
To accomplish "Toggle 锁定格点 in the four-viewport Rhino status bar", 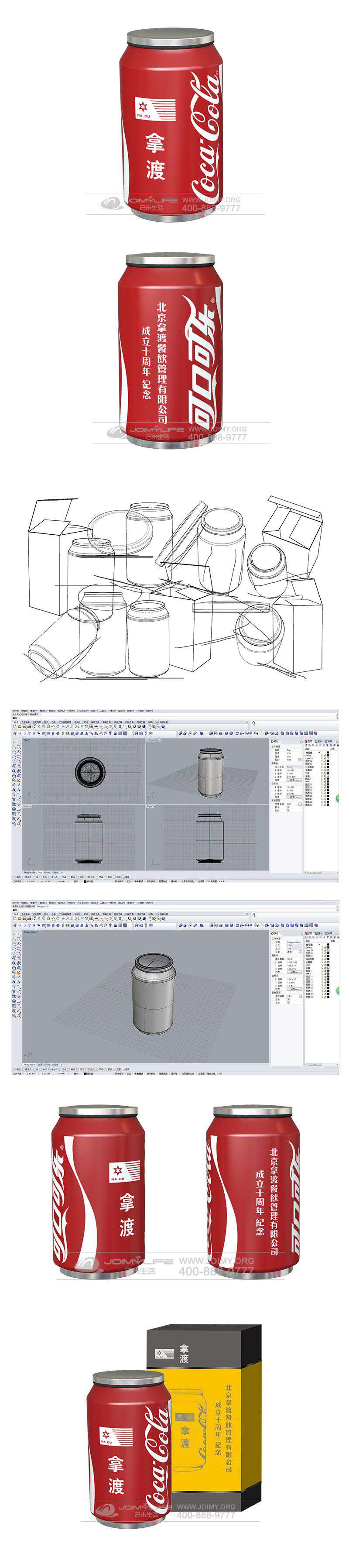I will click(119, 881).
